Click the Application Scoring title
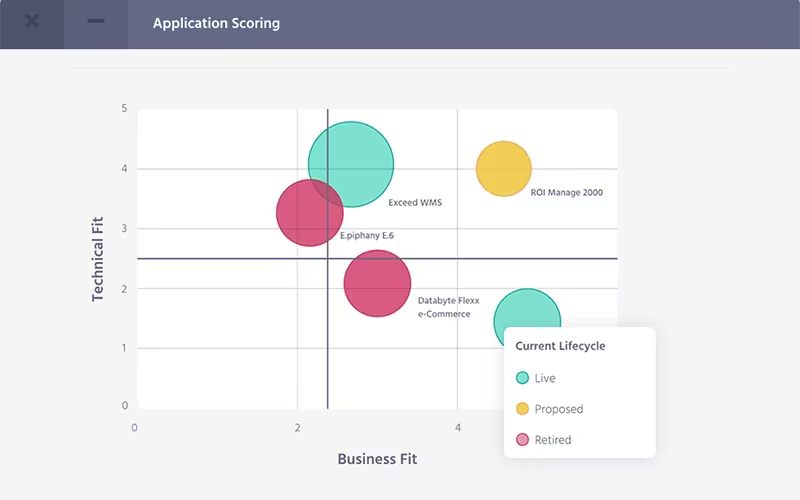 pos(216,23)
